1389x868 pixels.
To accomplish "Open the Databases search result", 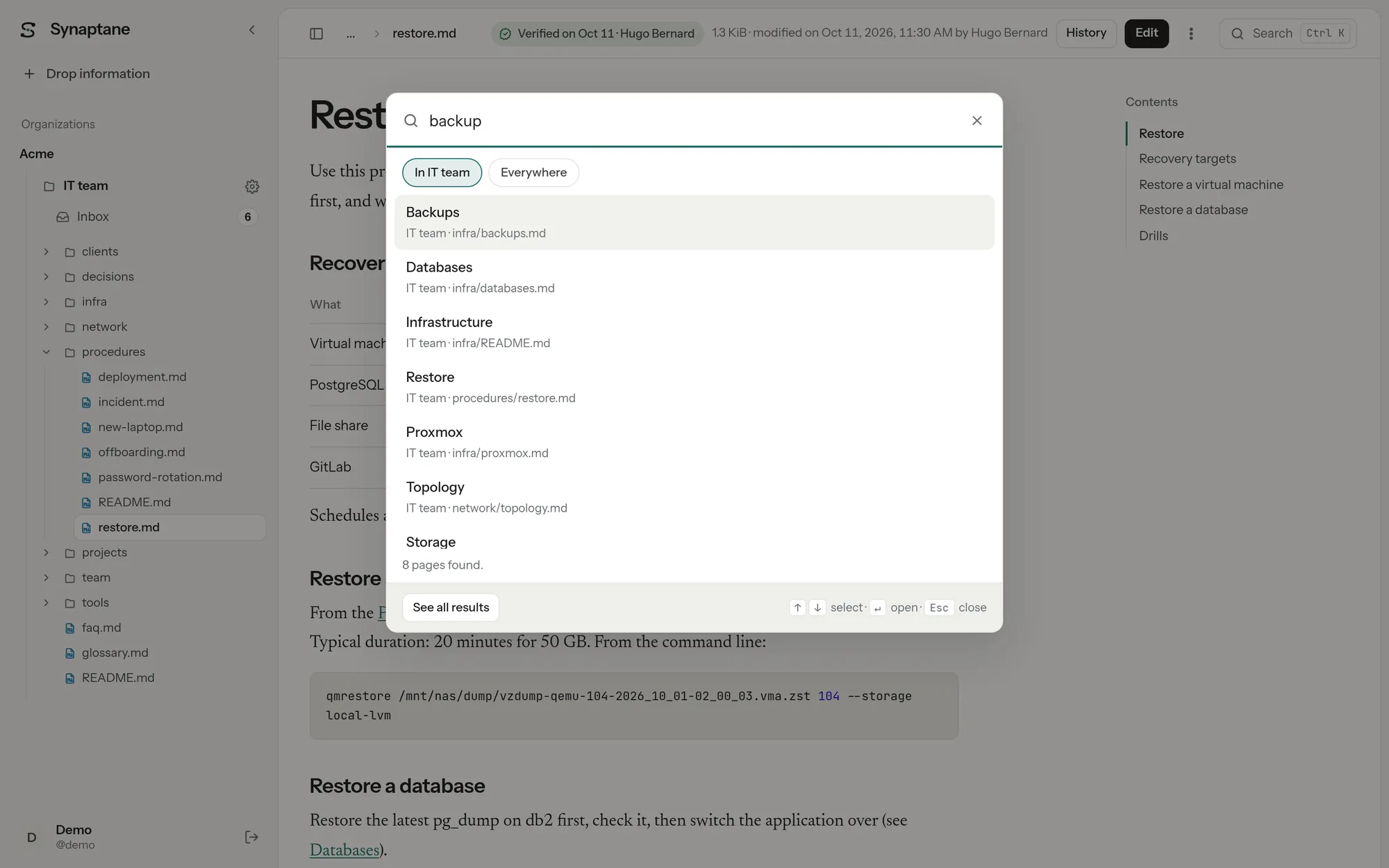I will click(694, 277).
